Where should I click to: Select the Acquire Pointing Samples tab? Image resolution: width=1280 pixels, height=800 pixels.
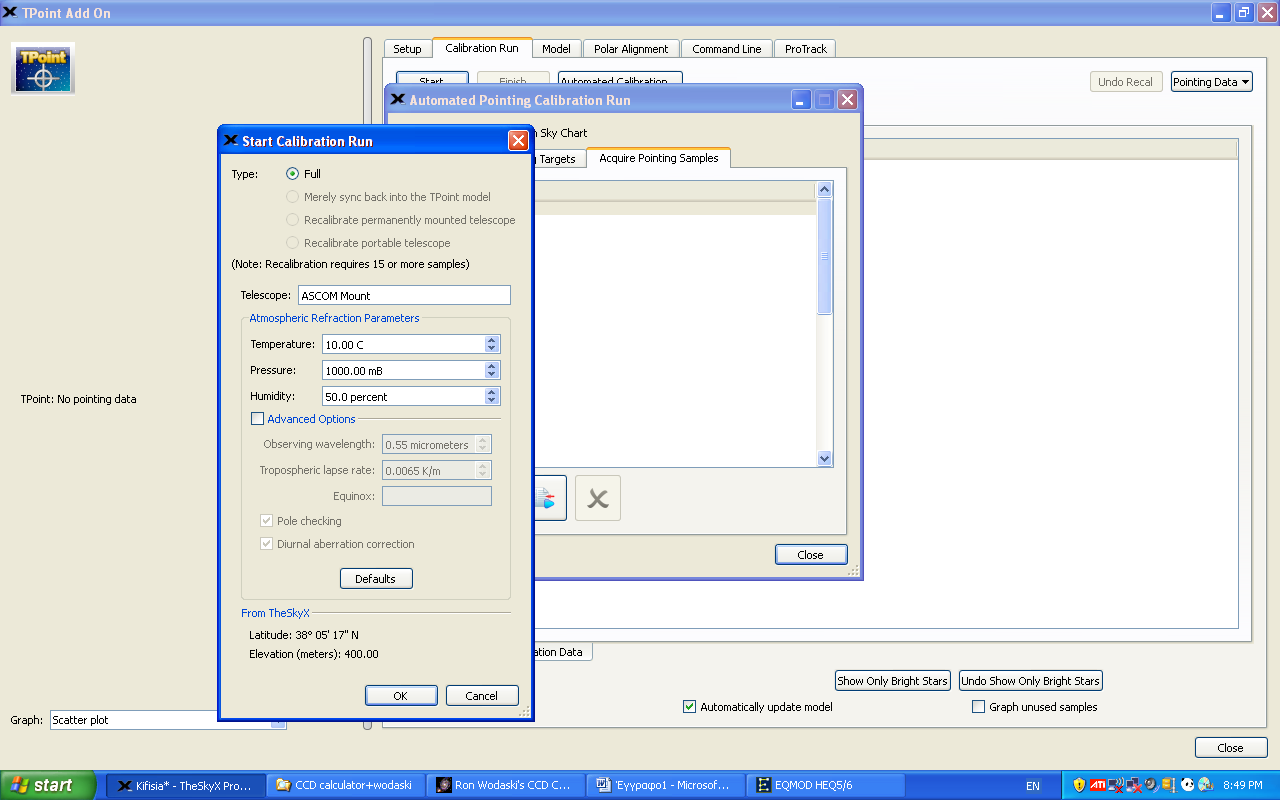tap(659, 158)
